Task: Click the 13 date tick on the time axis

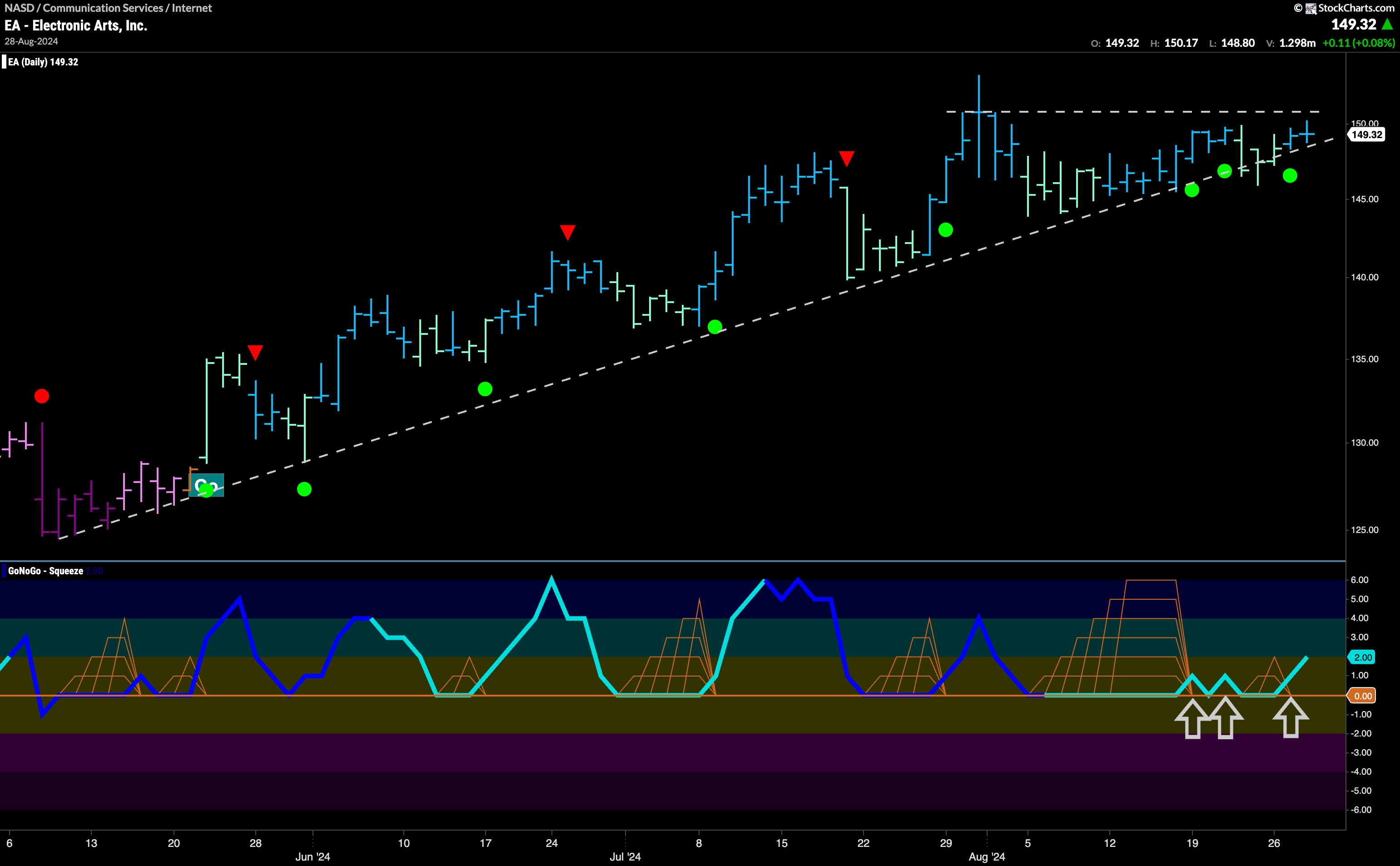Action: point(91,843)
